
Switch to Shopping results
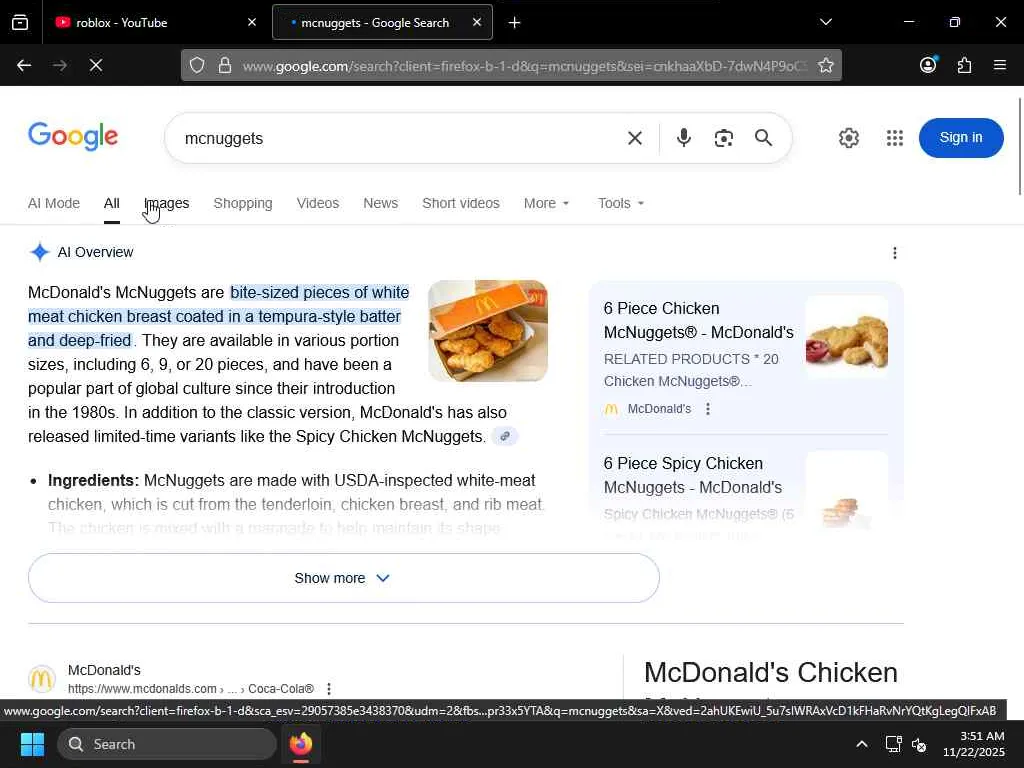point(243,204)
